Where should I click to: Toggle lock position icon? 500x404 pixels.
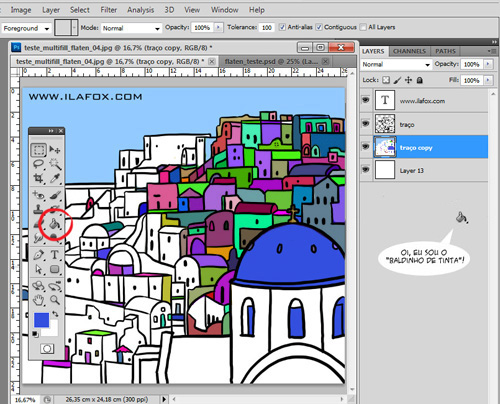[x=409, y=80]
